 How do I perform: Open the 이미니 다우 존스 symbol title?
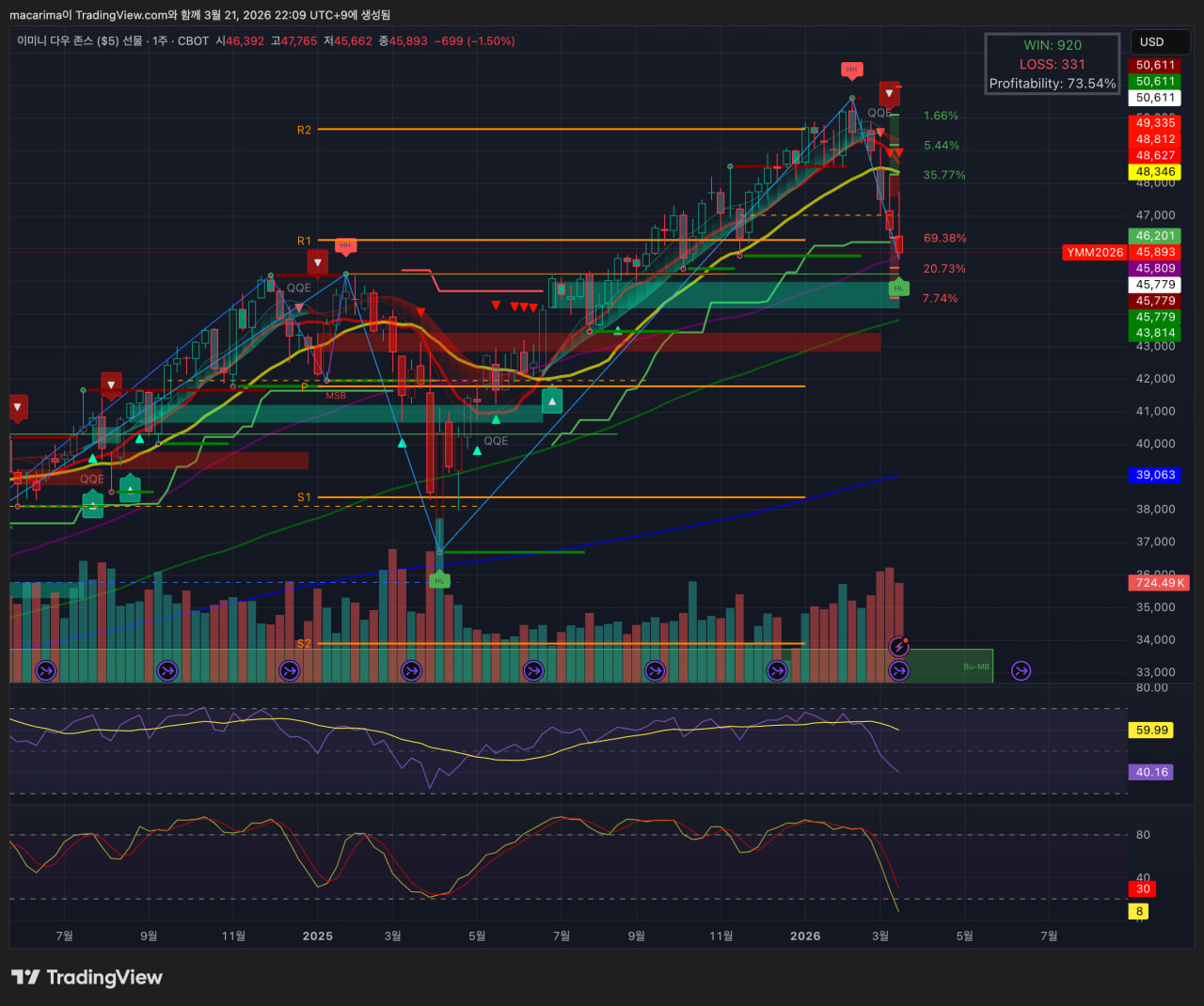point(80,41)
